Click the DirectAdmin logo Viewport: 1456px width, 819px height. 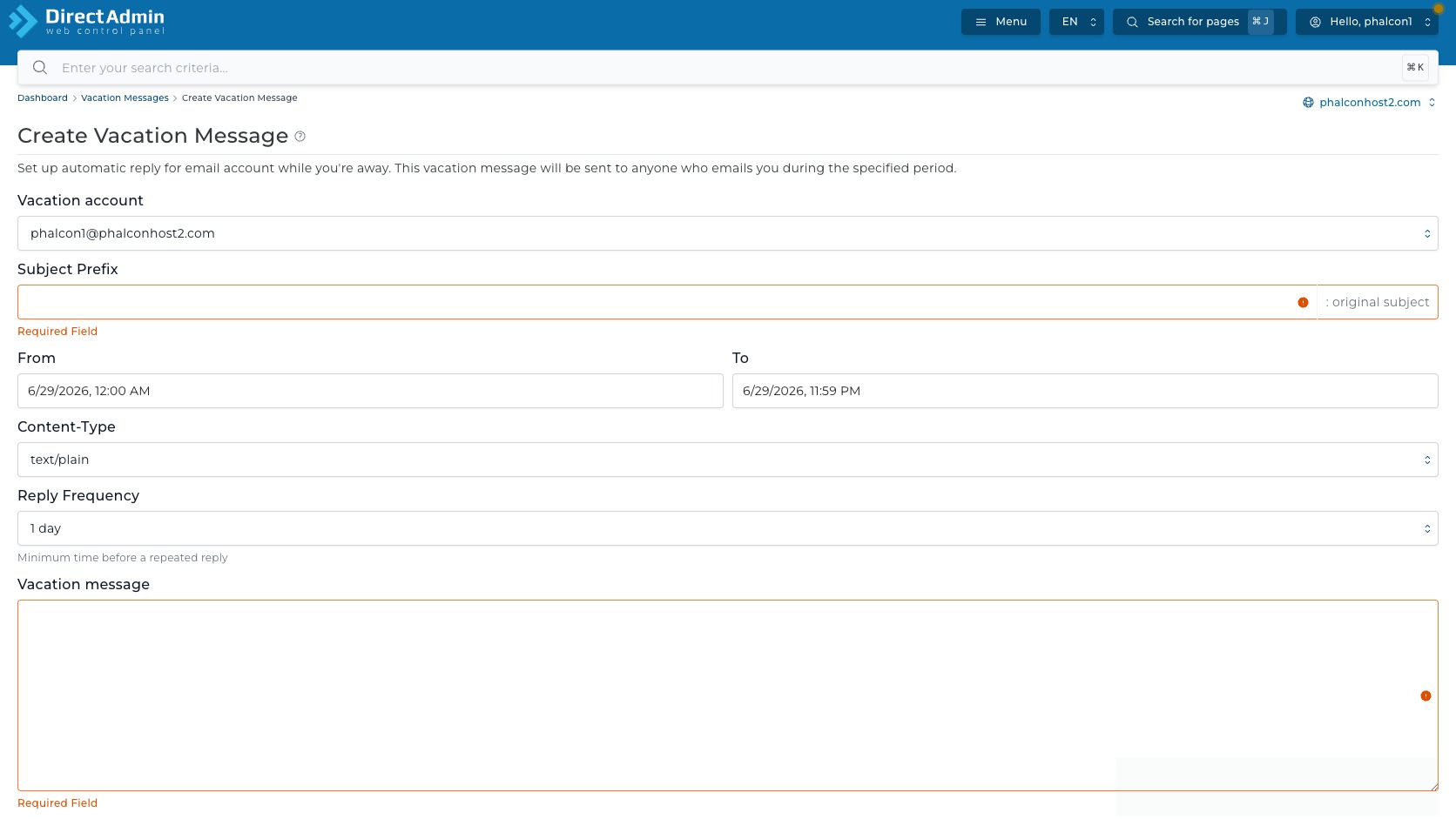(x=87, y=22)
